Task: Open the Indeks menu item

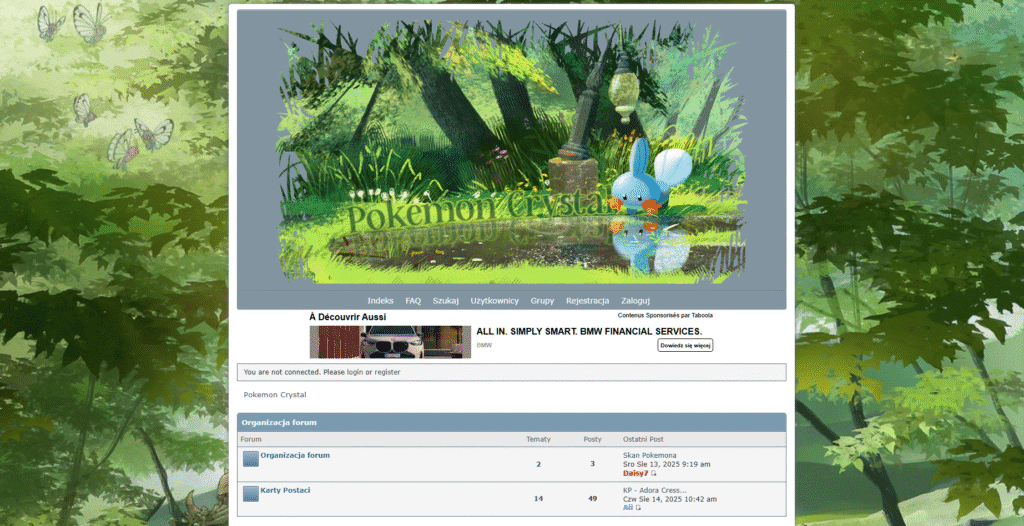Action: [x=380, y=301]
